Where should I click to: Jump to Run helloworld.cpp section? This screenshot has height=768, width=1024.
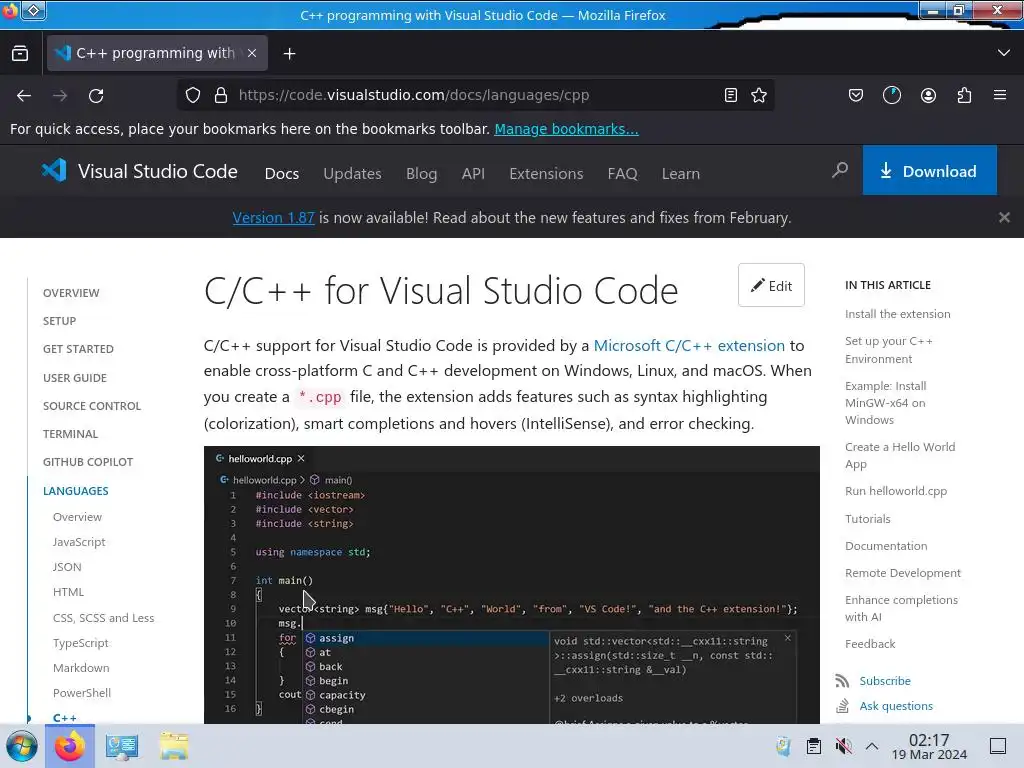[896, 491]
